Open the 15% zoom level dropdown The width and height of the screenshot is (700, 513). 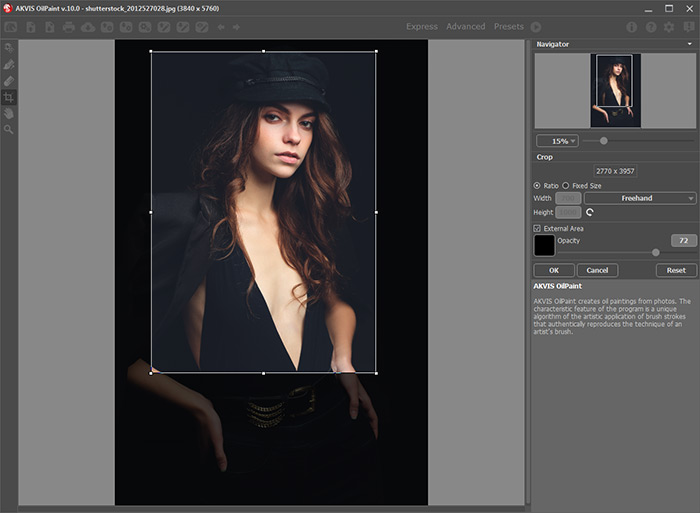(x=557, y=141)
